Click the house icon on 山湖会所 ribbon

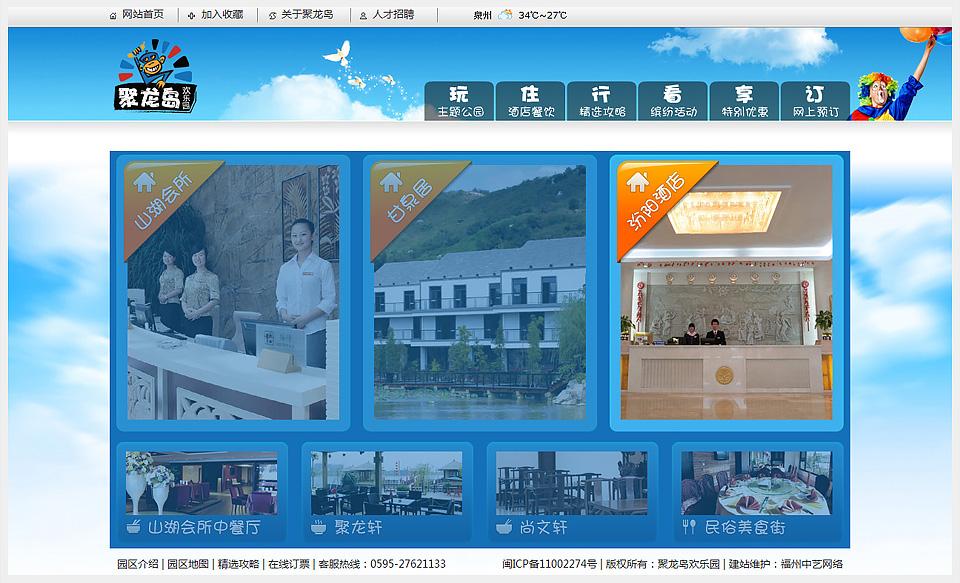tap(145, 182)
